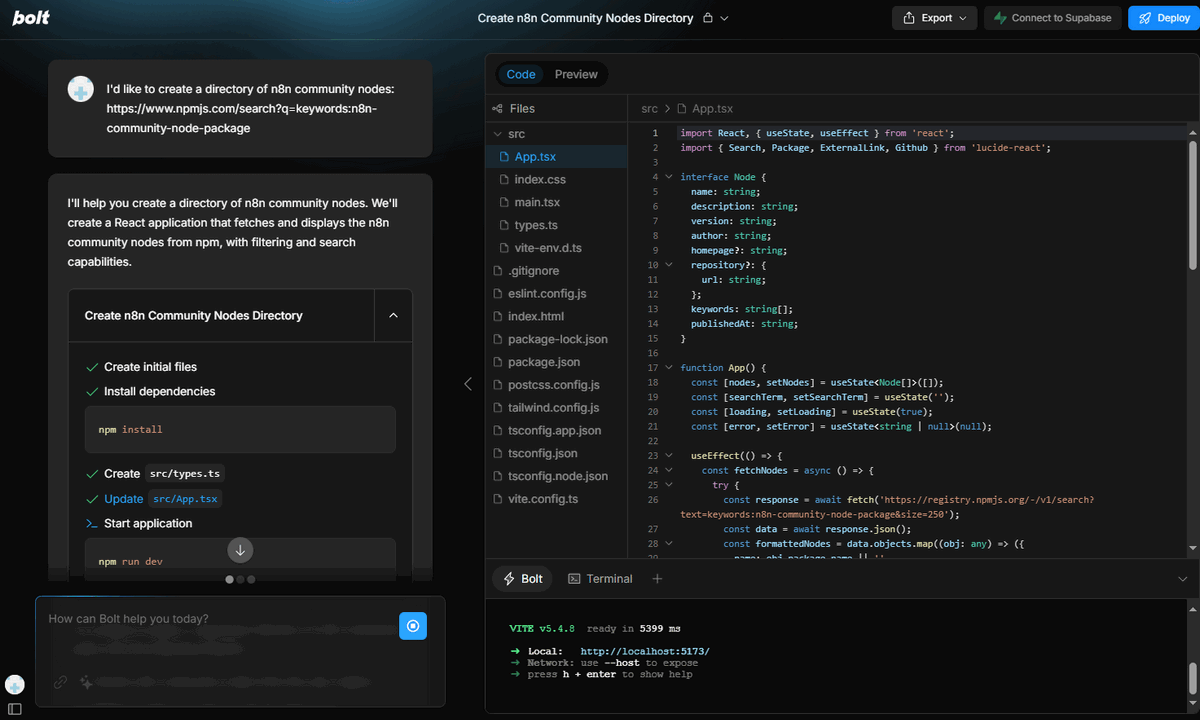
Task: Collapse the src folder in the file tree
Action: [498, 133]
